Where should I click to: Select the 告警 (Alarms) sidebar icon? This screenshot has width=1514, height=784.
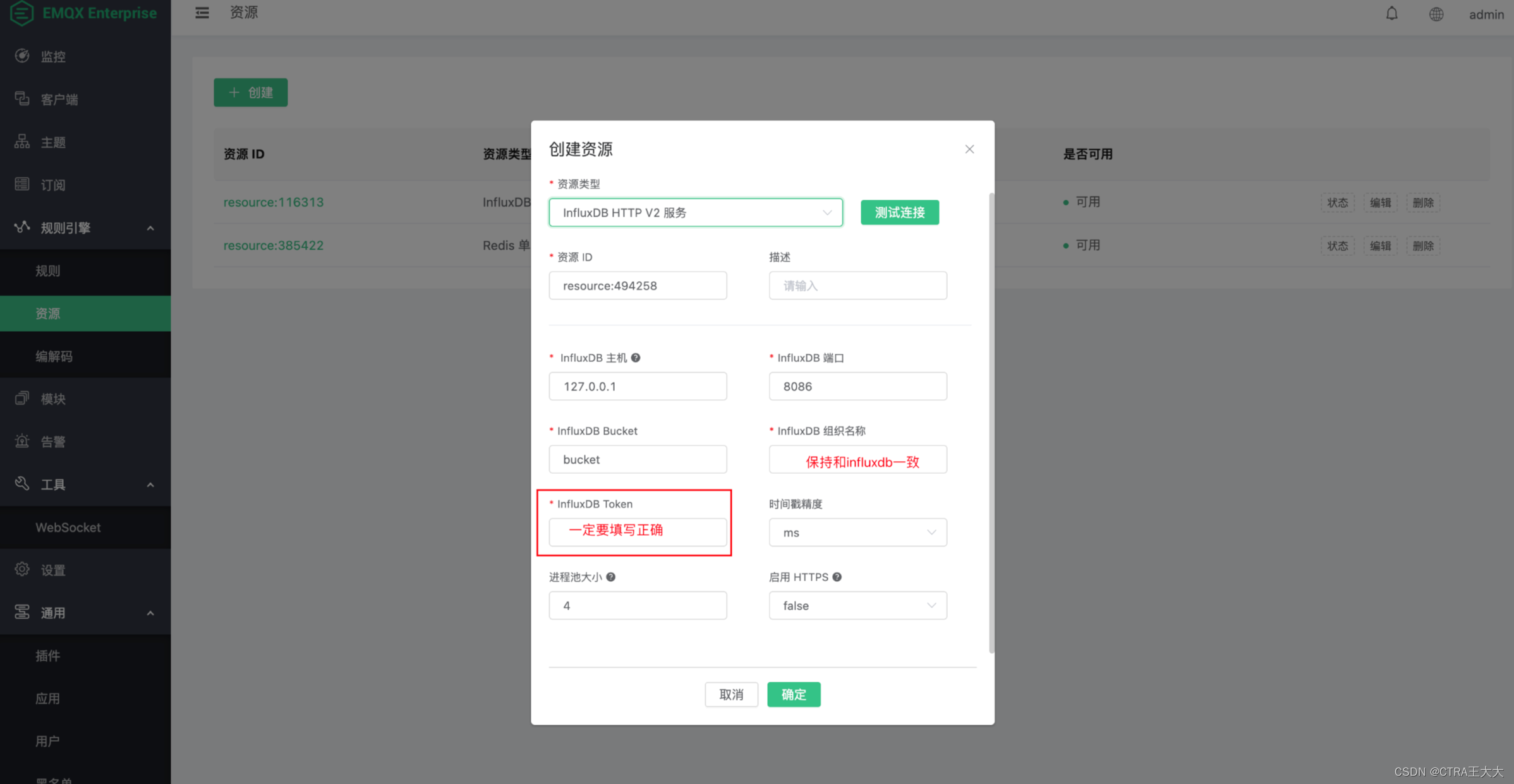21,441
